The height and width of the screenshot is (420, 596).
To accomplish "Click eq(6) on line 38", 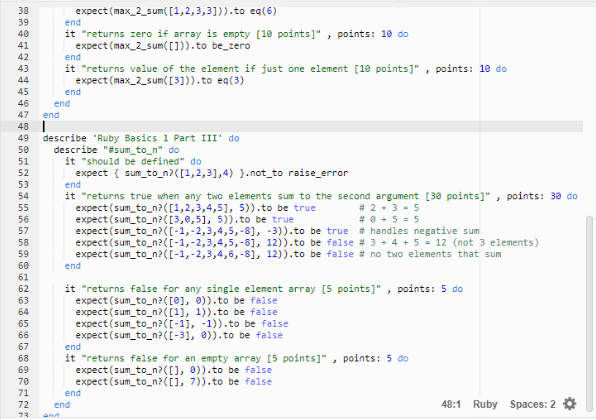I will tap(263, 11).
